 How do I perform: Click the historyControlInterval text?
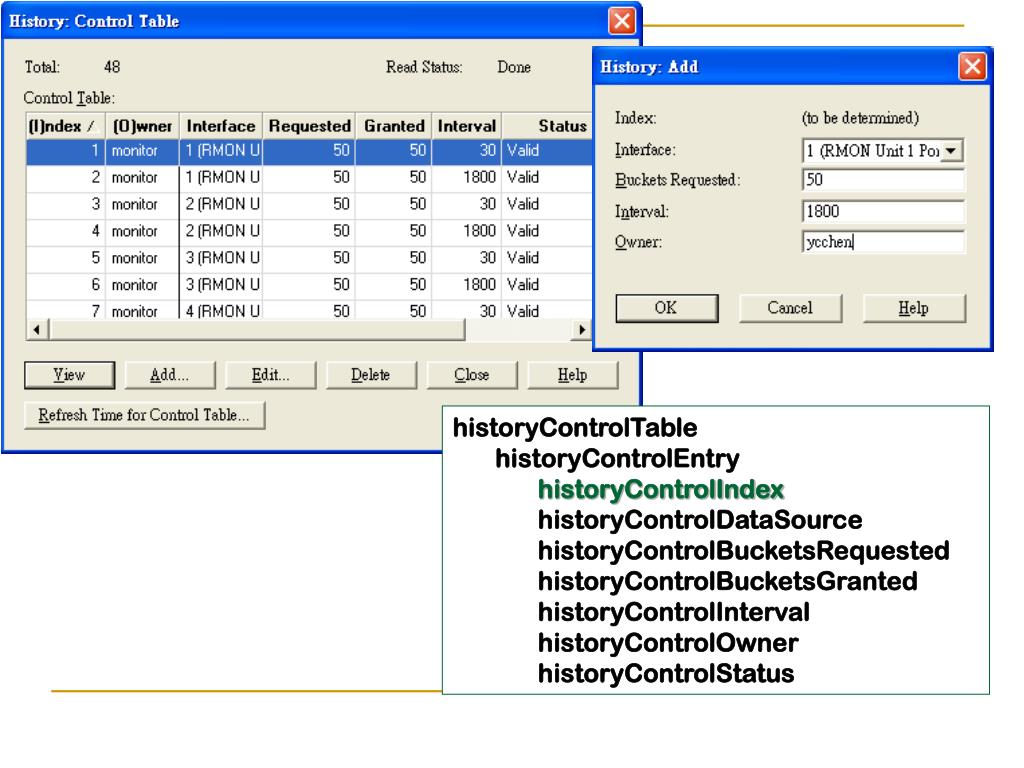point(673,613)
